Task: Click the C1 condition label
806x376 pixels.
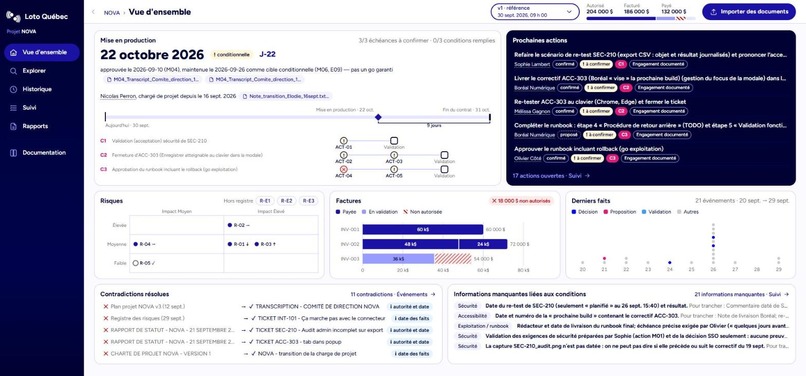Action: pyautogui.click(x=103, y=140)
